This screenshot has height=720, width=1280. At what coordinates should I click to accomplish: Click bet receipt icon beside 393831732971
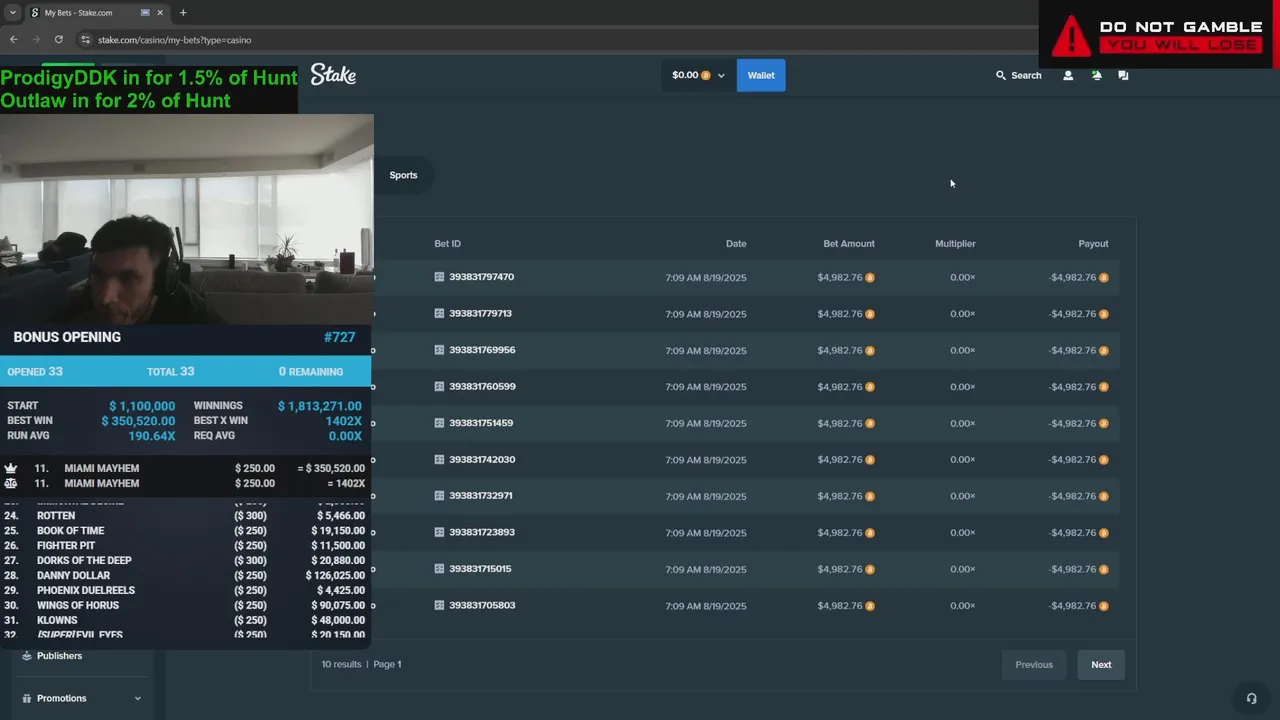click(x=439, y=496)
